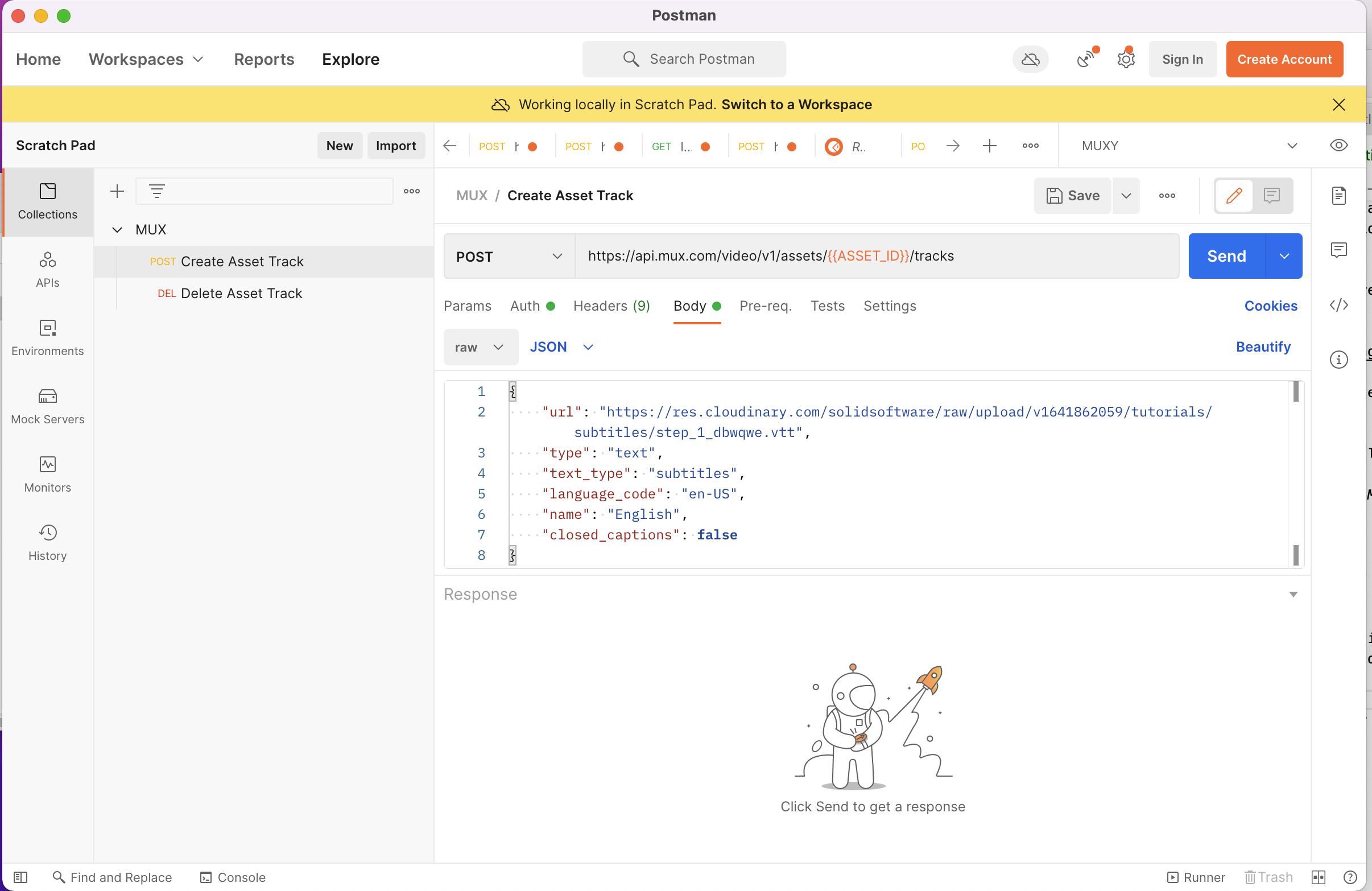Expand the Workspaces dropdown
Screen dimensions: 1372x891
(146, 59)
